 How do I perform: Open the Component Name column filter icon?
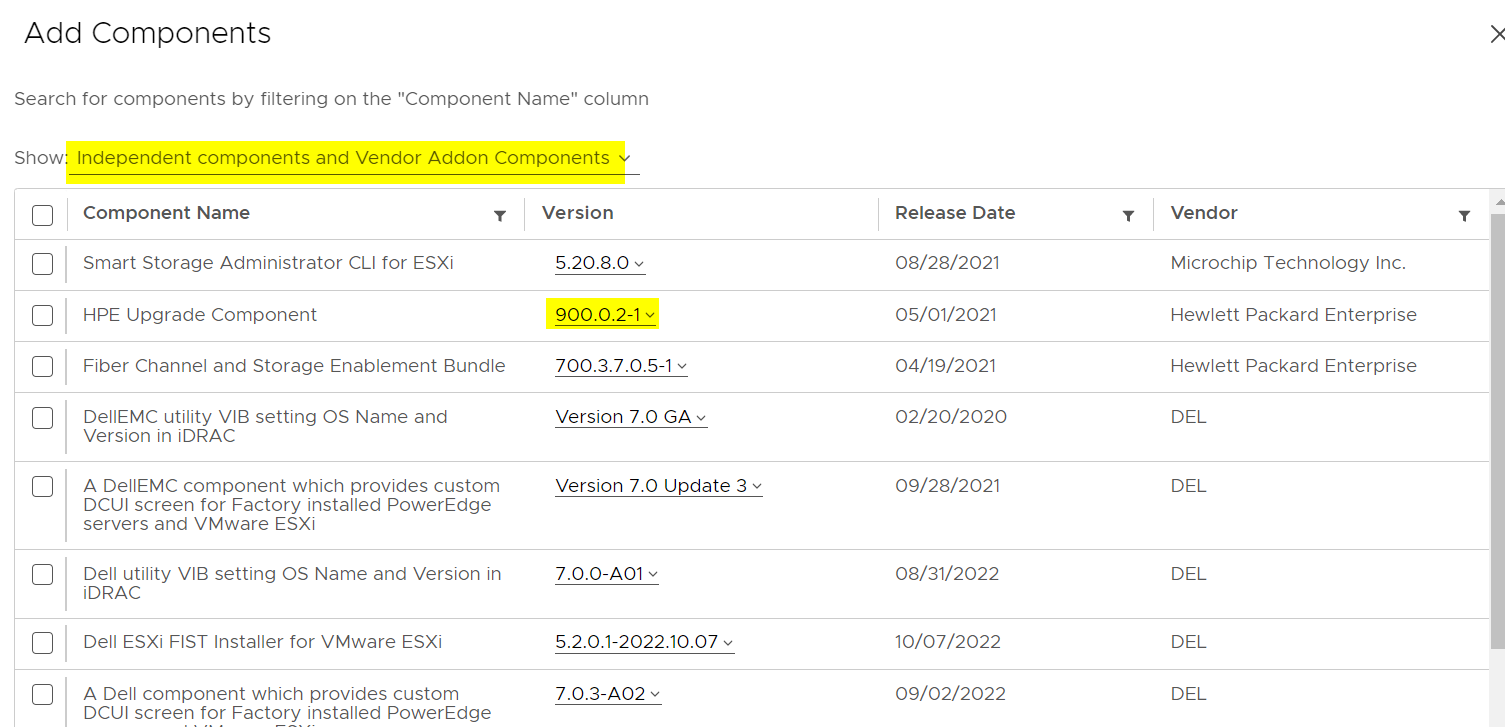(500, 215)
